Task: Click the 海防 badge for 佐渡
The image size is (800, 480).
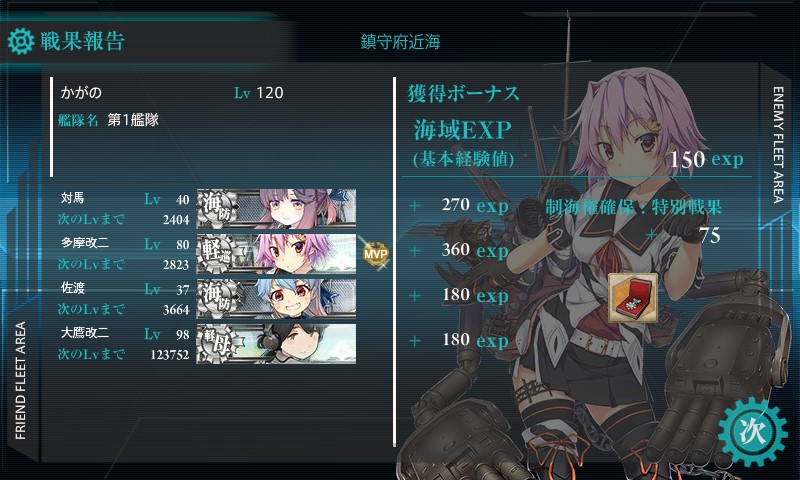Action: [x=218, y=298]
